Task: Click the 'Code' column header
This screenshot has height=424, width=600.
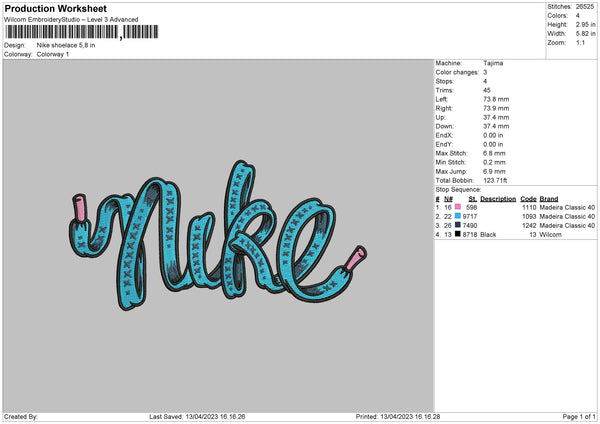Action: point(528,199)
